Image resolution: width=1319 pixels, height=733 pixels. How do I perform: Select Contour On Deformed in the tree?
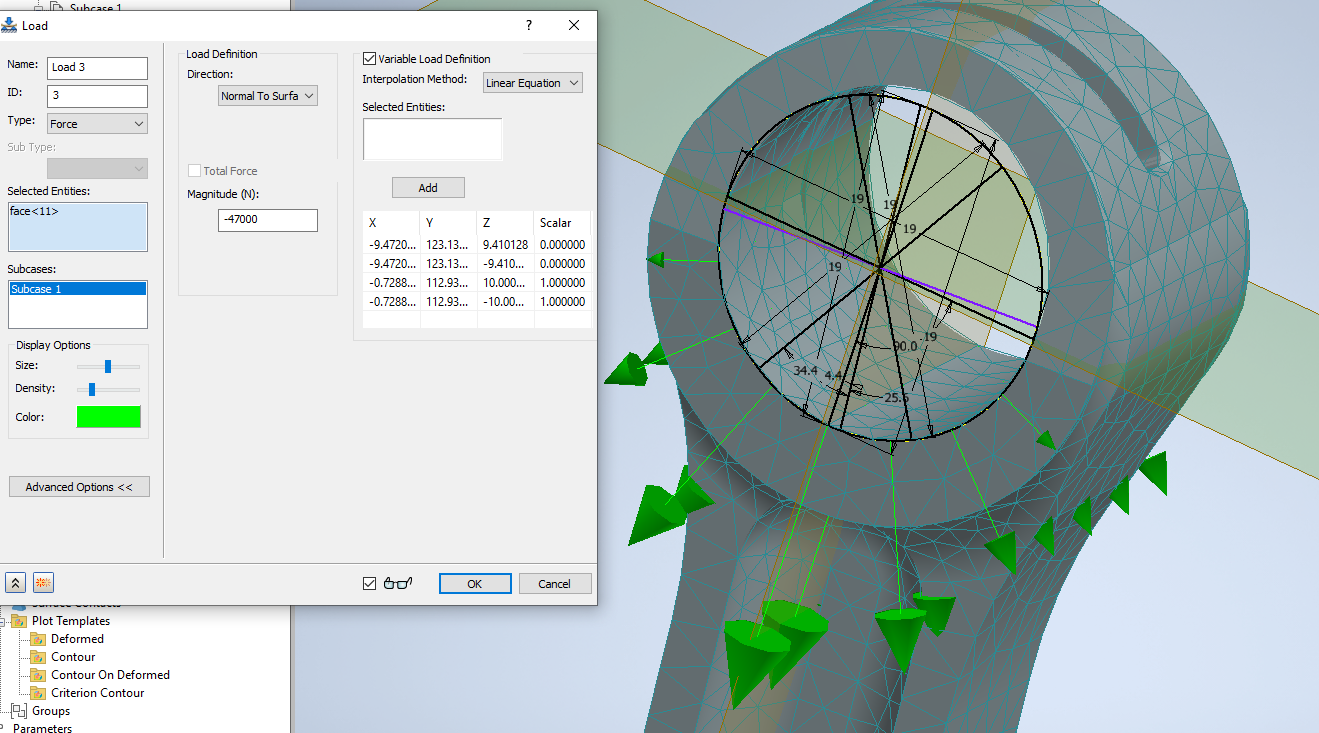pos(111,674)
